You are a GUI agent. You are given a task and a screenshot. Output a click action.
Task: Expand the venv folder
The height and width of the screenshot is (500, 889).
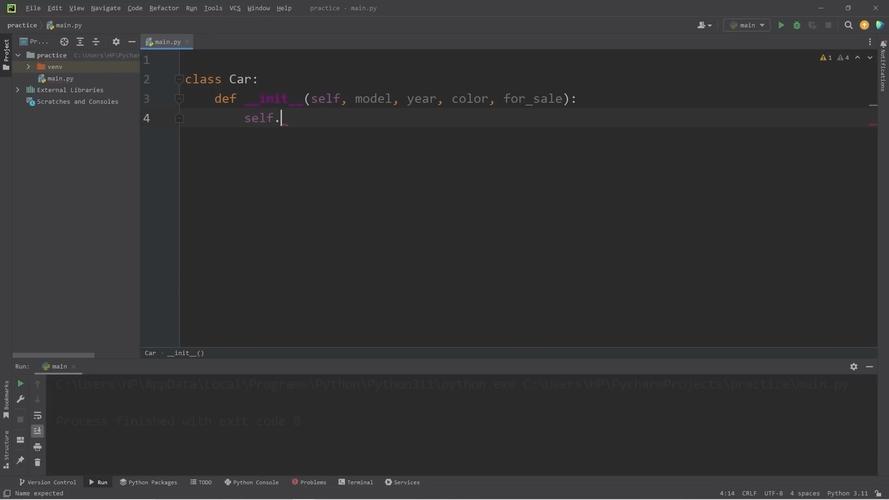pos(28,67)
